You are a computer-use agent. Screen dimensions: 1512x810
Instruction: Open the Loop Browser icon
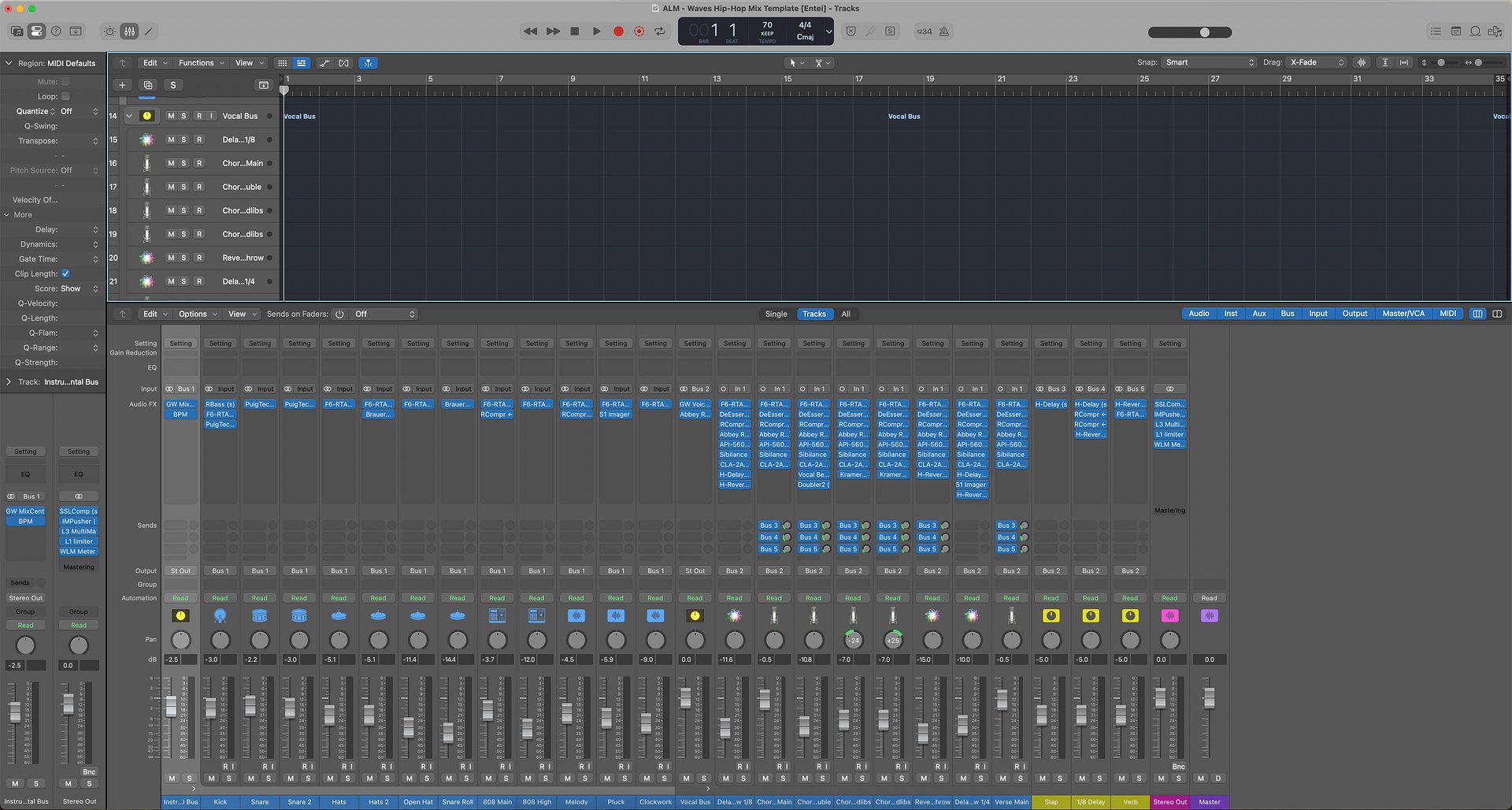click(x=1475, y=32)
